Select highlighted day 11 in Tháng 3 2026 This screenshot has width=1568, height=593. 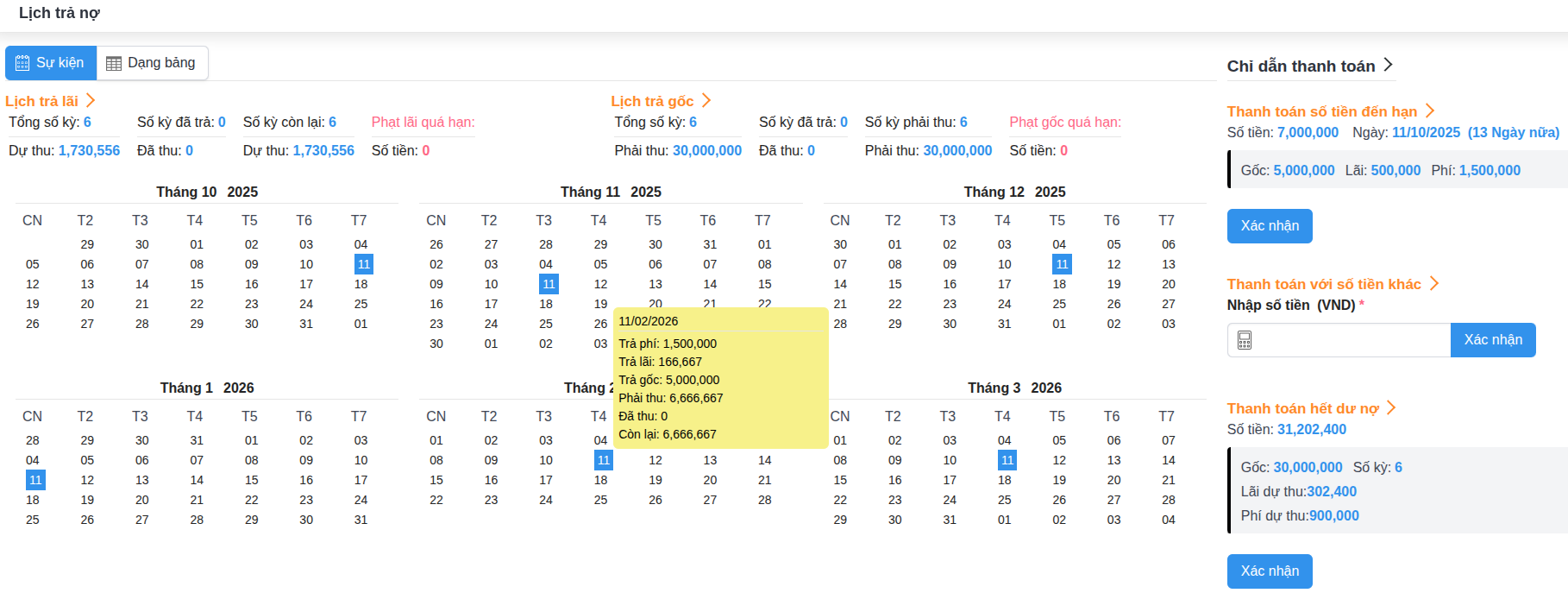1007,460
